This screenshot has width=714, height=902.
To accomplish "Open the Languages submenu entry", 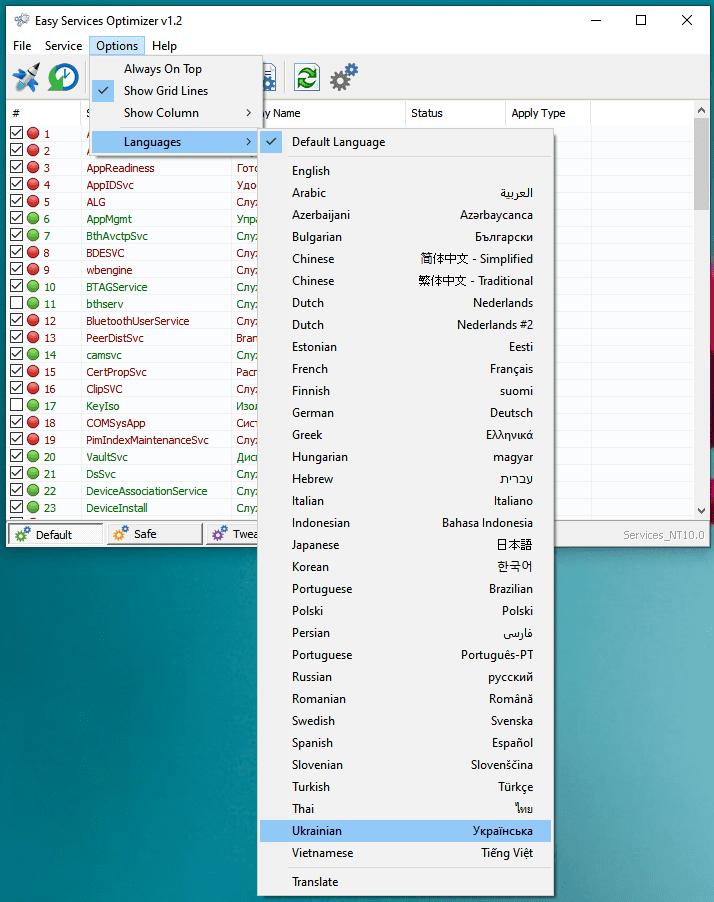I will point(174,142).
